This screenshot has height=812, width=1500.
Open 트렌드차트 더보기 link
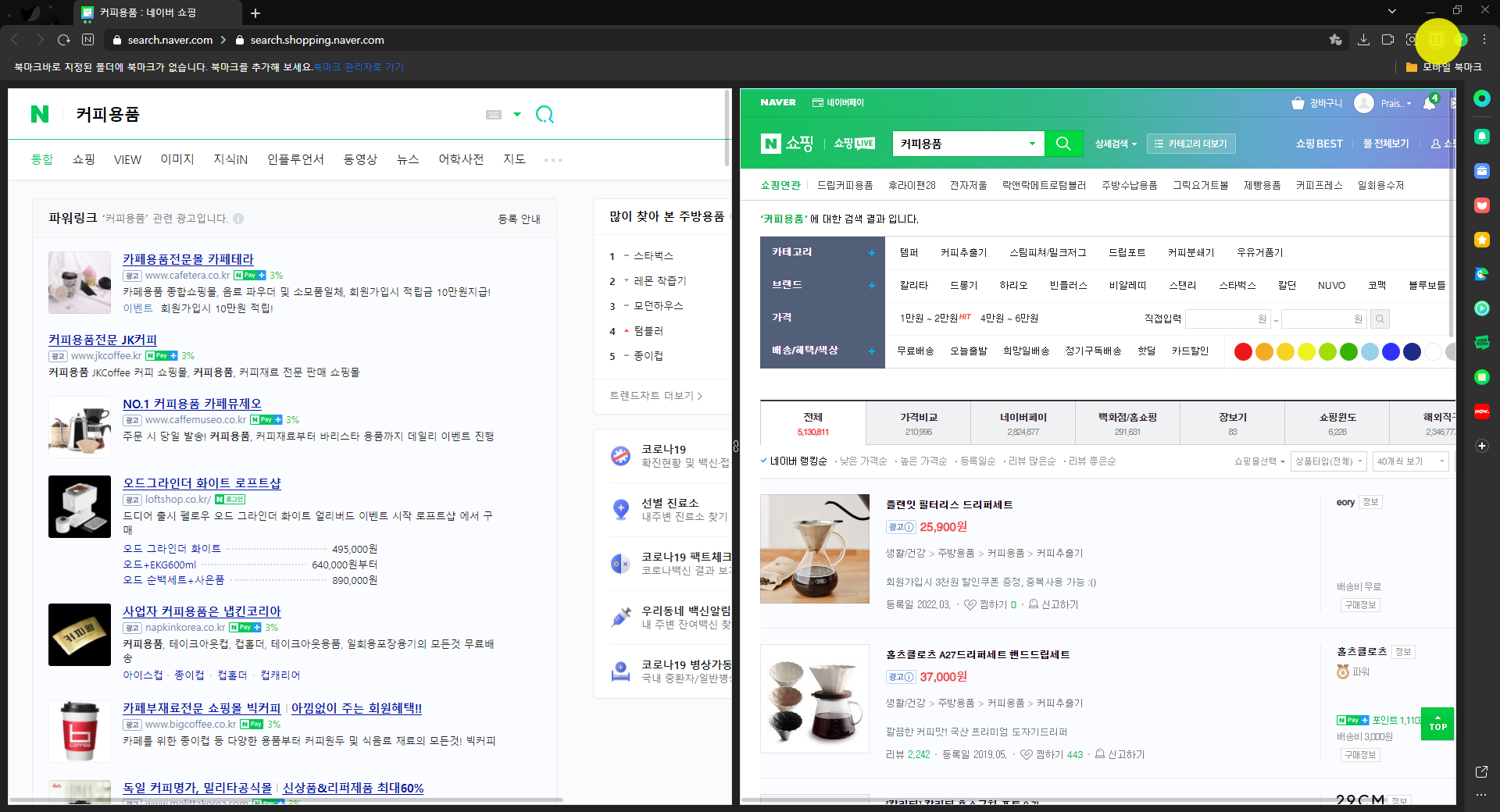pyautogui.click(x=655, y=396)
